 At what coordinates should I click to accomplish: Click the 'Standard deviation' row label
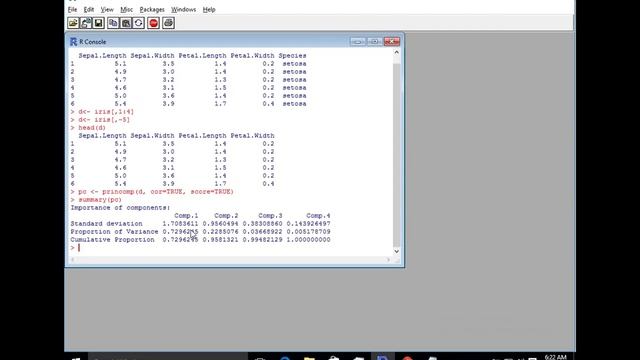tap(106, 224)
